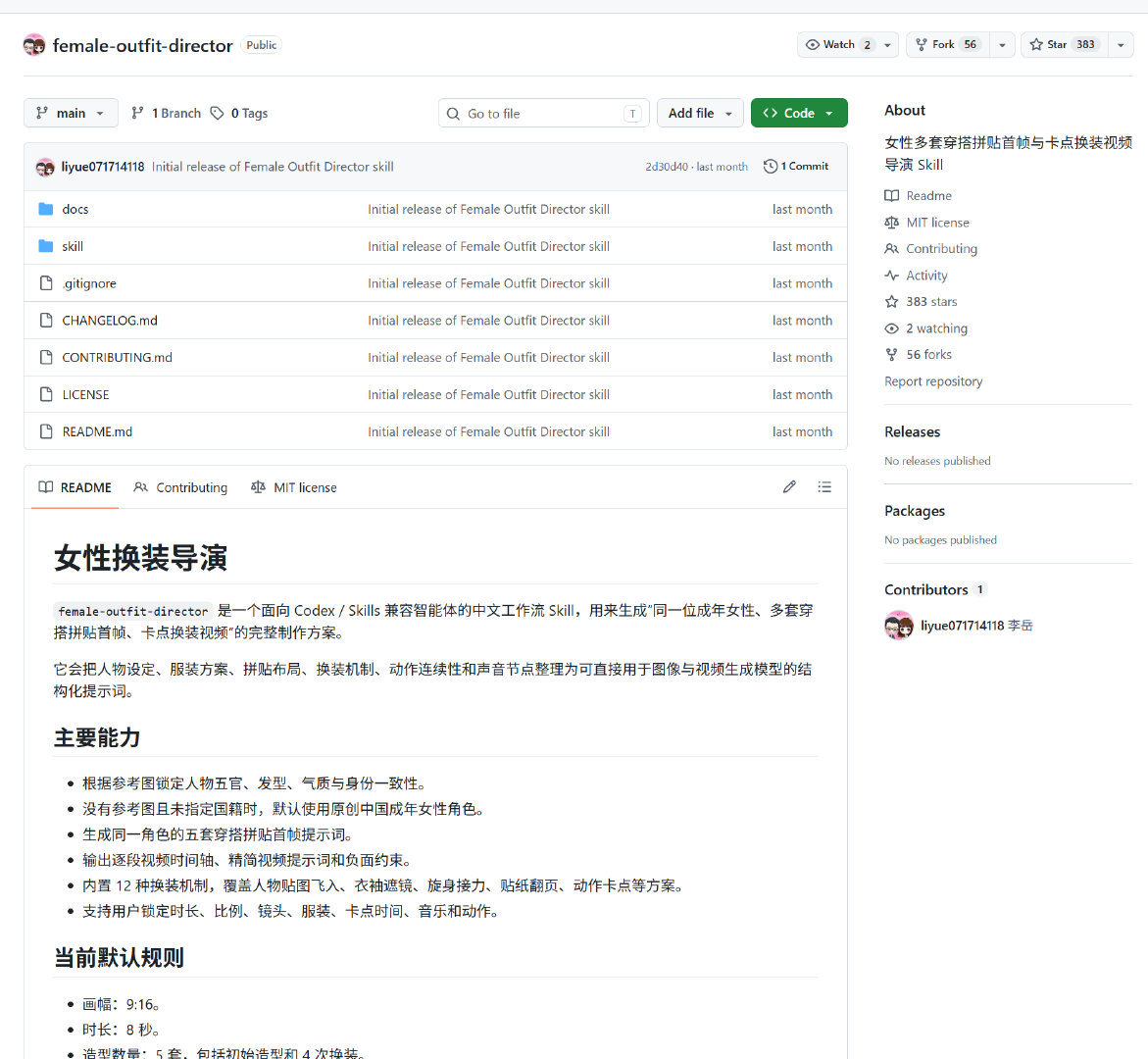The image size is (1148, 1059).
Task: Click the clock history icon beside 1 Commit
Action: click(x=771, y=167)
